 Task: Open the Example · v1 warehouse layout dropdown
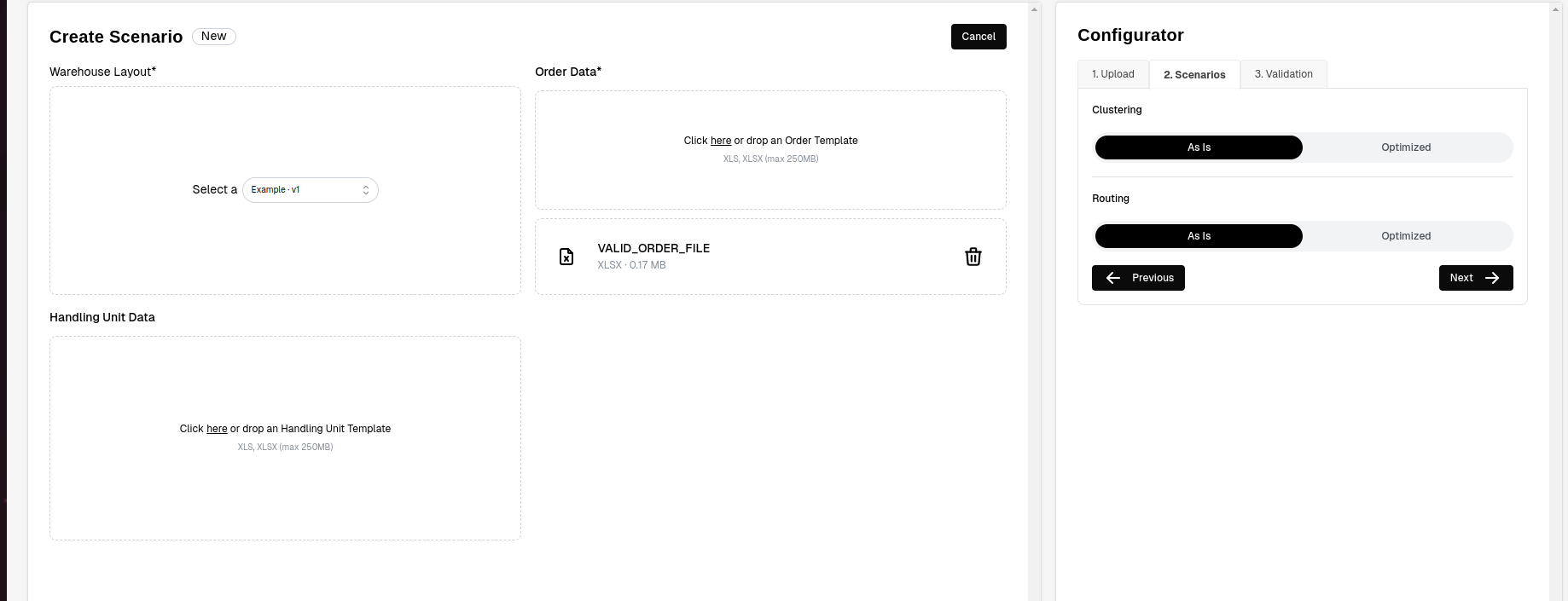(311, 190)
